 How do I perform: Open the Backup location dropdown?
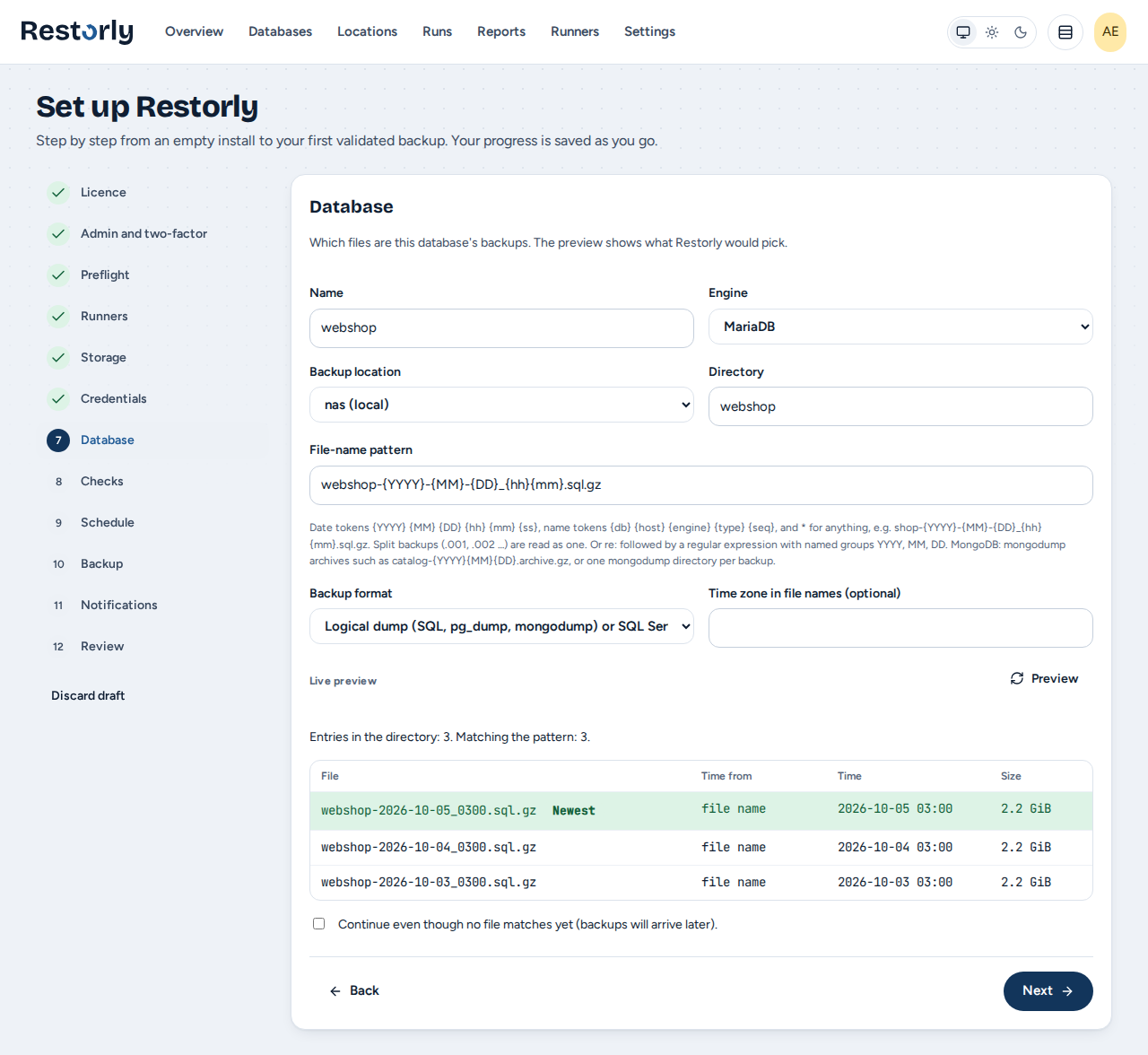[x=501, y=405]
